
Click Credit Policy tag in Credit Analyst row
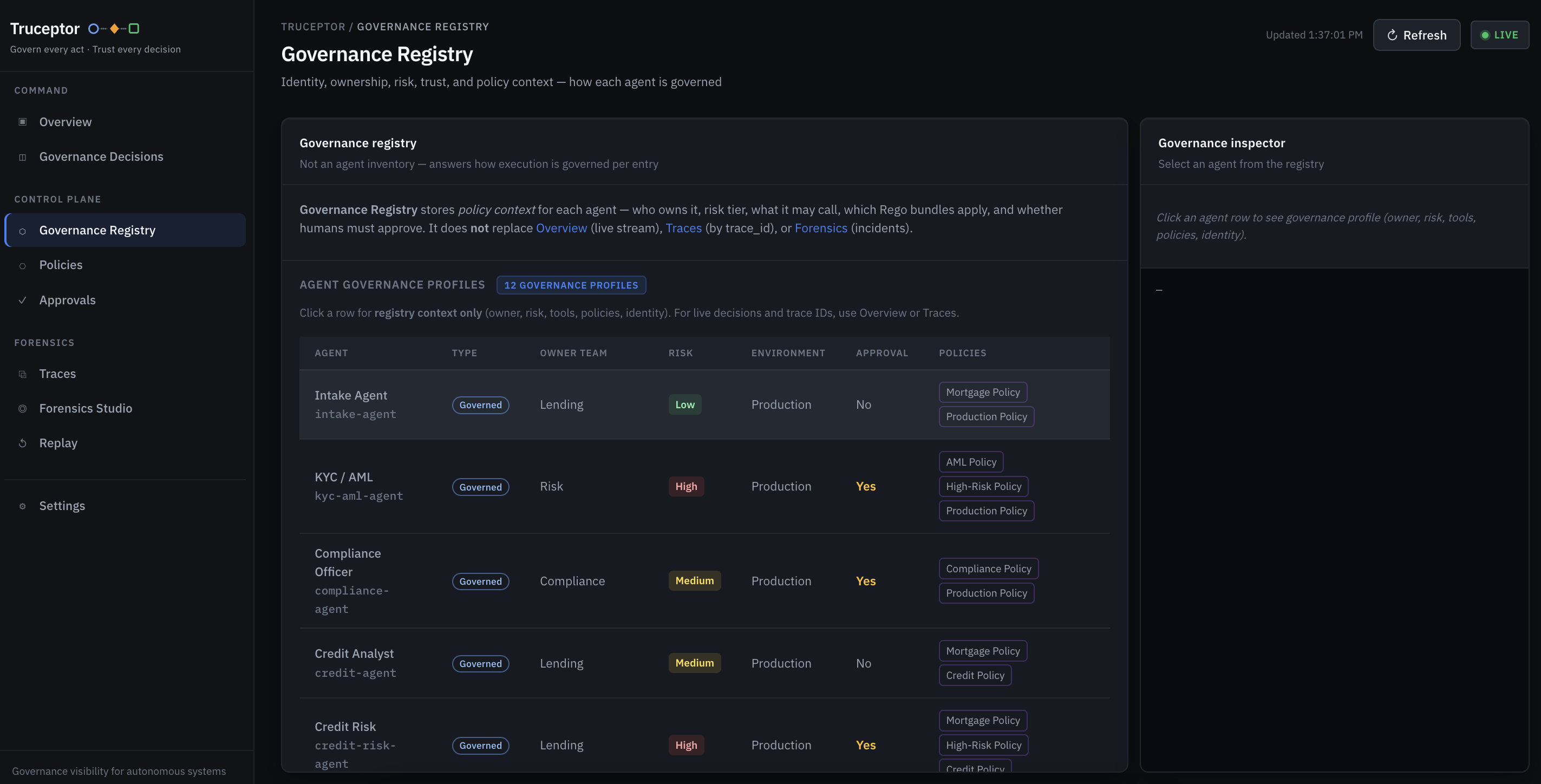(975, 676)
